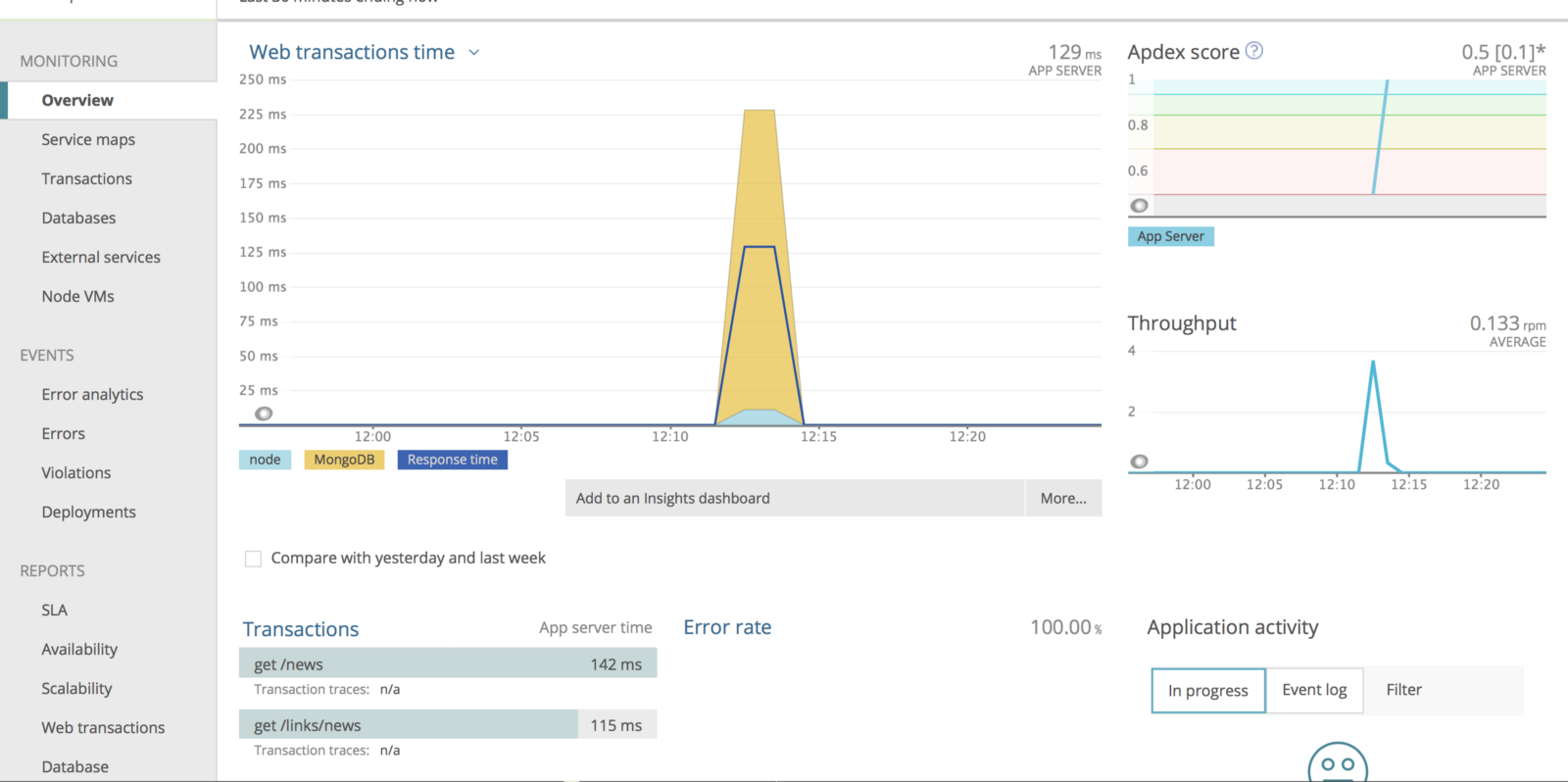
Task: Click the circle icon on Throughput chart
Action: [1139, 462]
